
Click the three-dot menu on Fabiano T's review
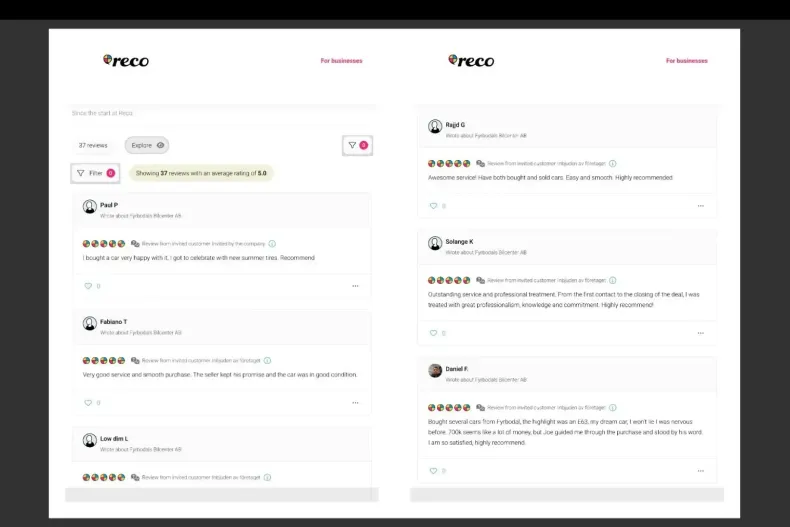click(x=355, y=403)
